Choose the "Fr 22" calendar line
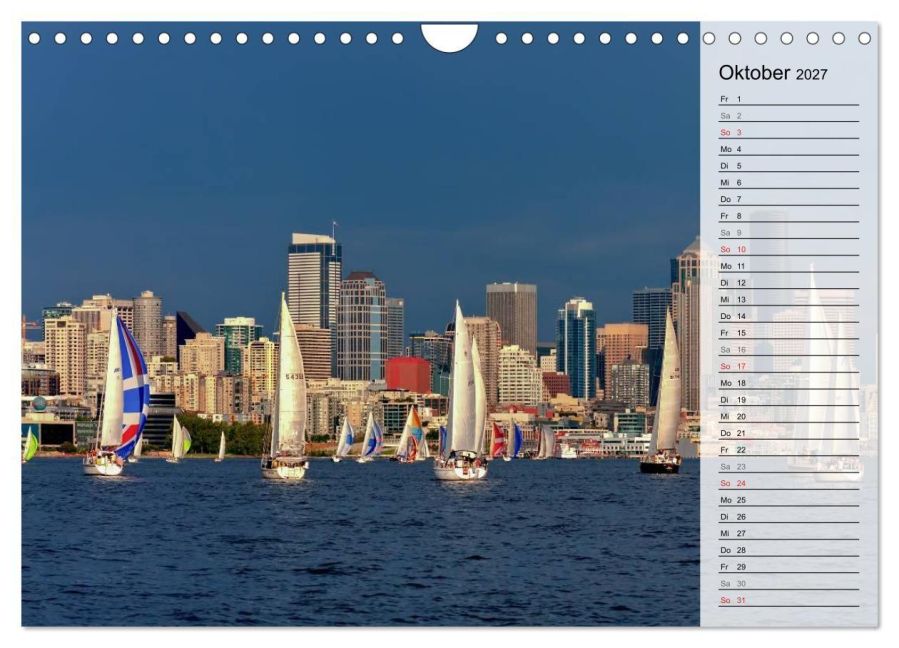899x648 pixels. pyautogui.click(x=789, y=450)
